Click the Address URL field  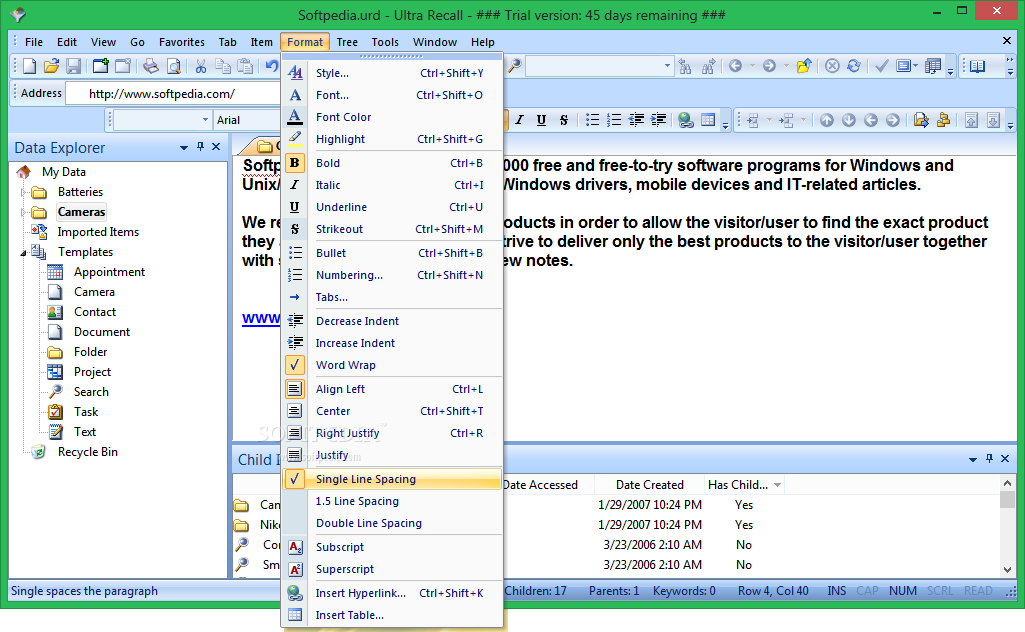(175, 93)
